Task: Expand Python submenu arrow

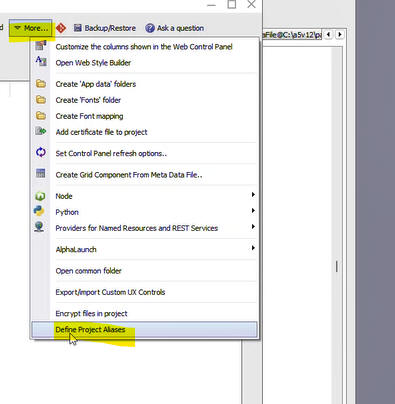Action: (x=253, y=210)
